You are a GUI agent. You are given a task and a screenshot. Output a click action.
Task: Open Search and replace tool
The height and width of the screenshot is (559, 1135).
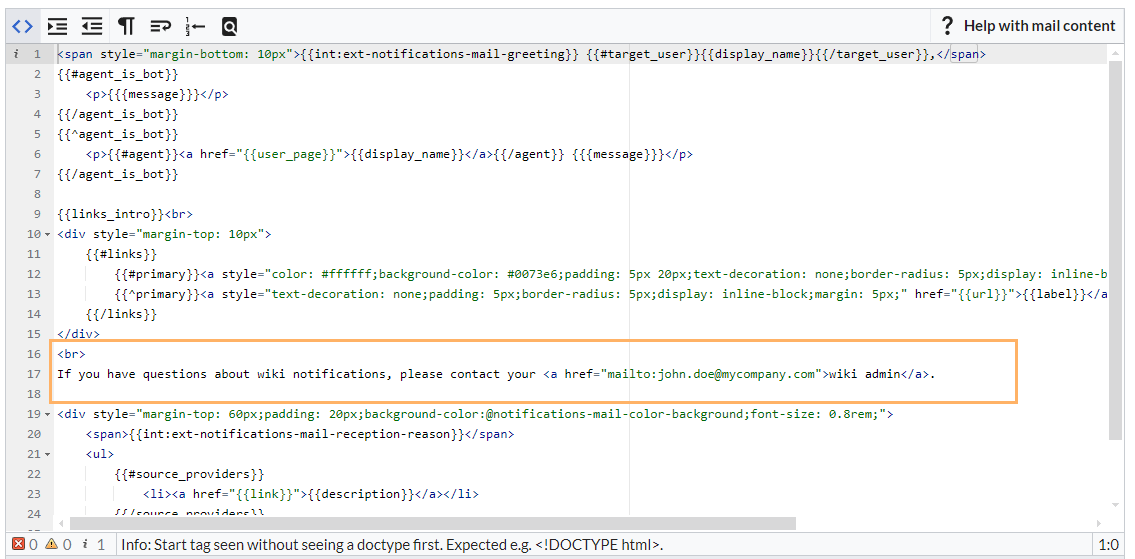click(x=229, y=27)
